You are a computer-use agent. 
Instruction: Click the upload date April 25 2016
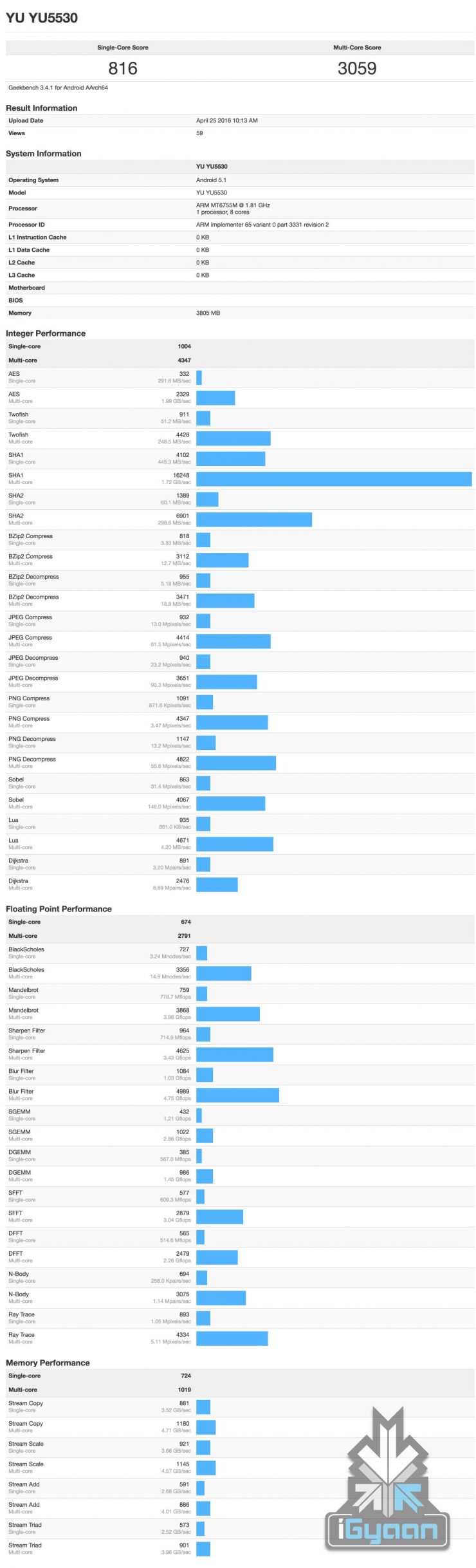point(226,120)
